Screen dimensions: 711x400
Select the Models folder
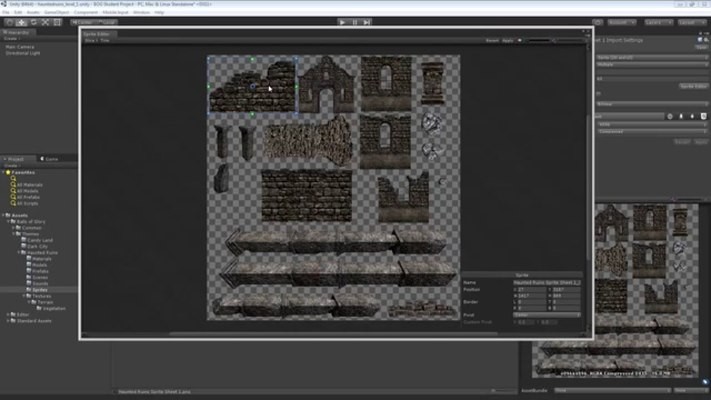coord(39,265)
